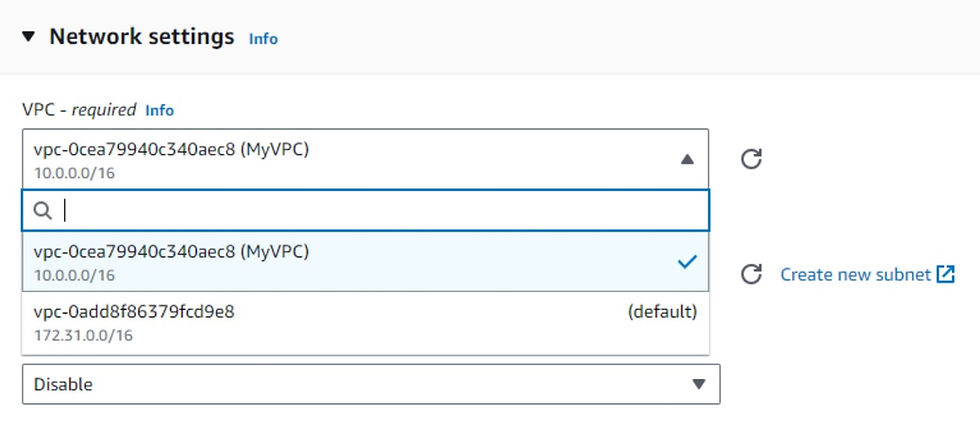
Task: Choose vpc-0add8f86379fcd9e8 default VPC option
Action: pyautogui.click(x=366, y=323)
